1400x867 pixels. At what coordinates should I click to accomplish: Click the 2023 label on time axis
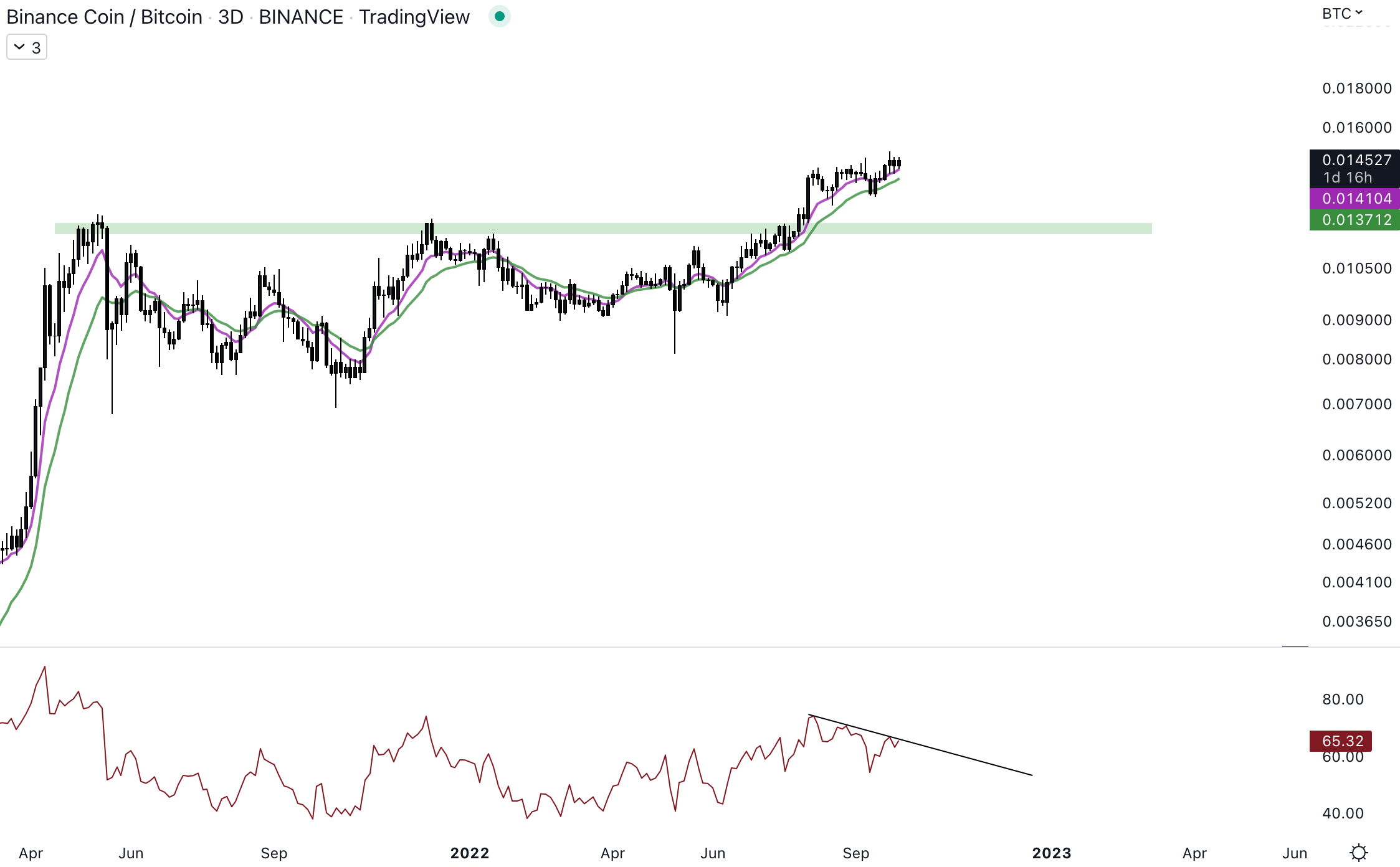pos(1052,853)
